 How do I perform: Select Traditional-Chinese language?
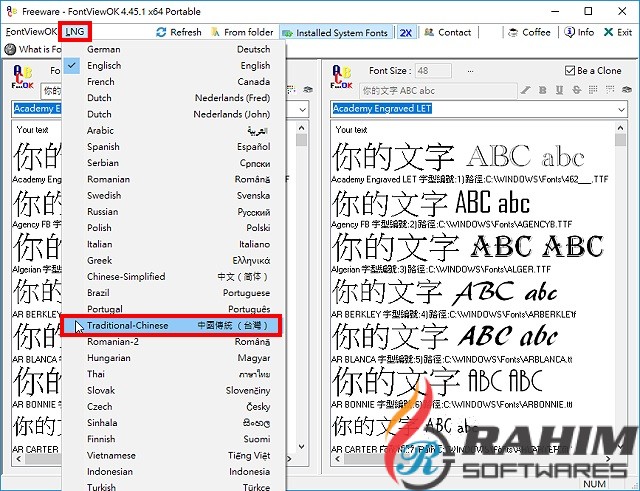tap(171, 325)
